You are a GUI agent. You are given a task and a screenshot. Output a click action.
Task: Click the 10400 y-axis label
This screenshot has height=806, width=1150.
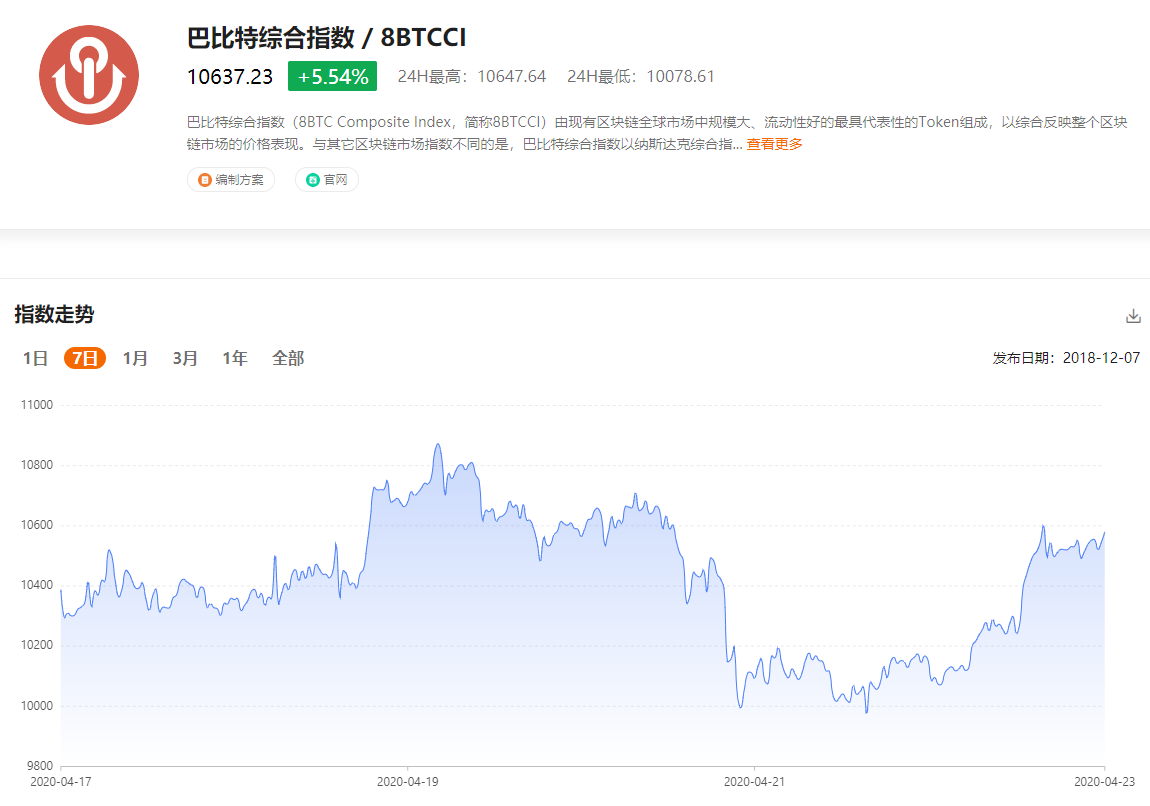pos(37,585)
